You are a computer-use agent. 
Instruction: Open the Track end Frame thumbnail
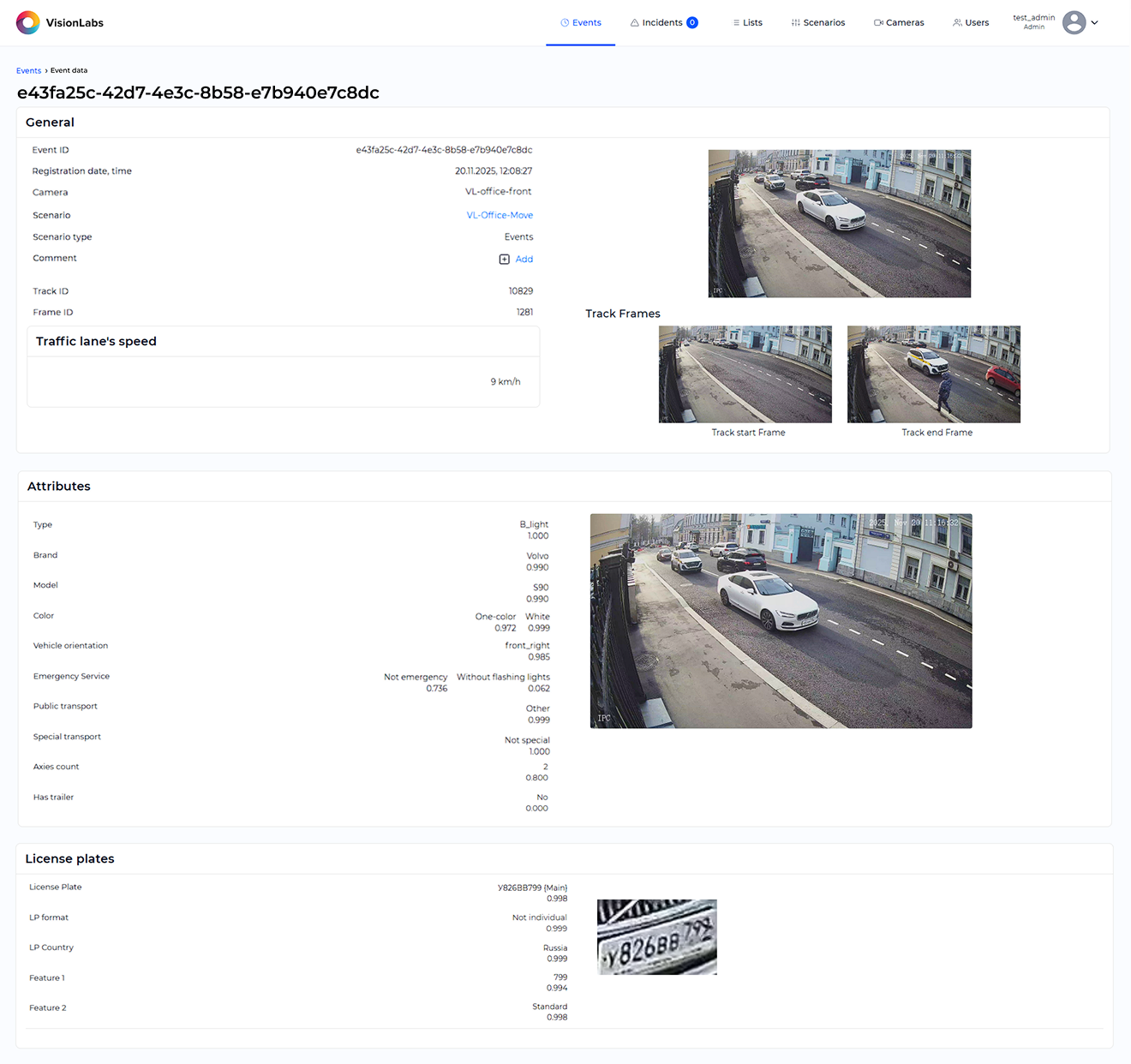(x=933, y=374)
